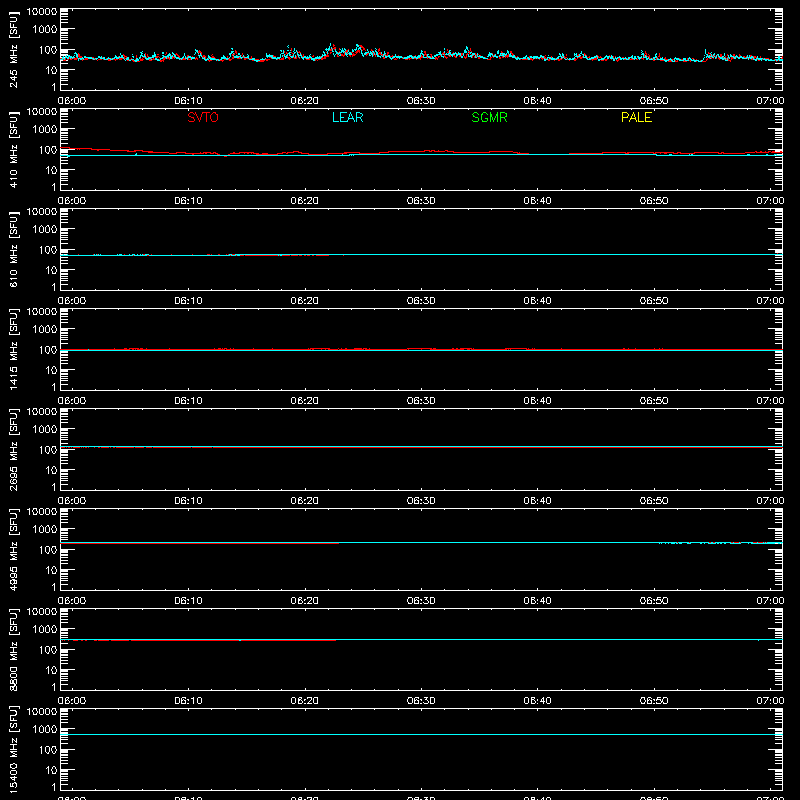The width and height of the screenshot is (800, 800).
Task: Click the 1000 tick on 15400 MHz axis
Action: 45,730
